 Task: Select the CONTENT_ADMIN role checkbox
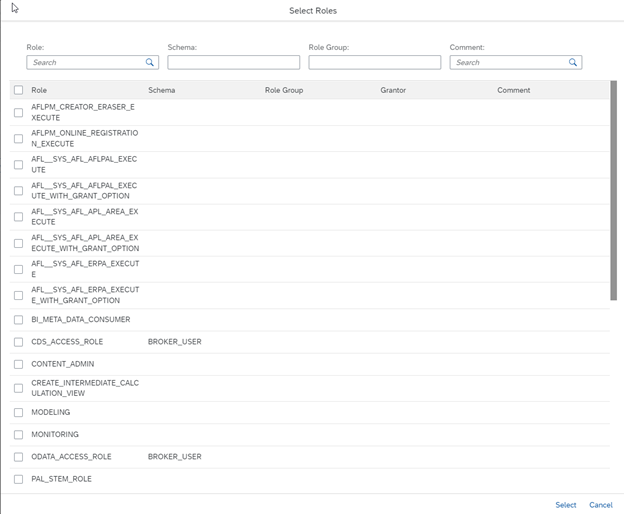[x=18, y=364]
